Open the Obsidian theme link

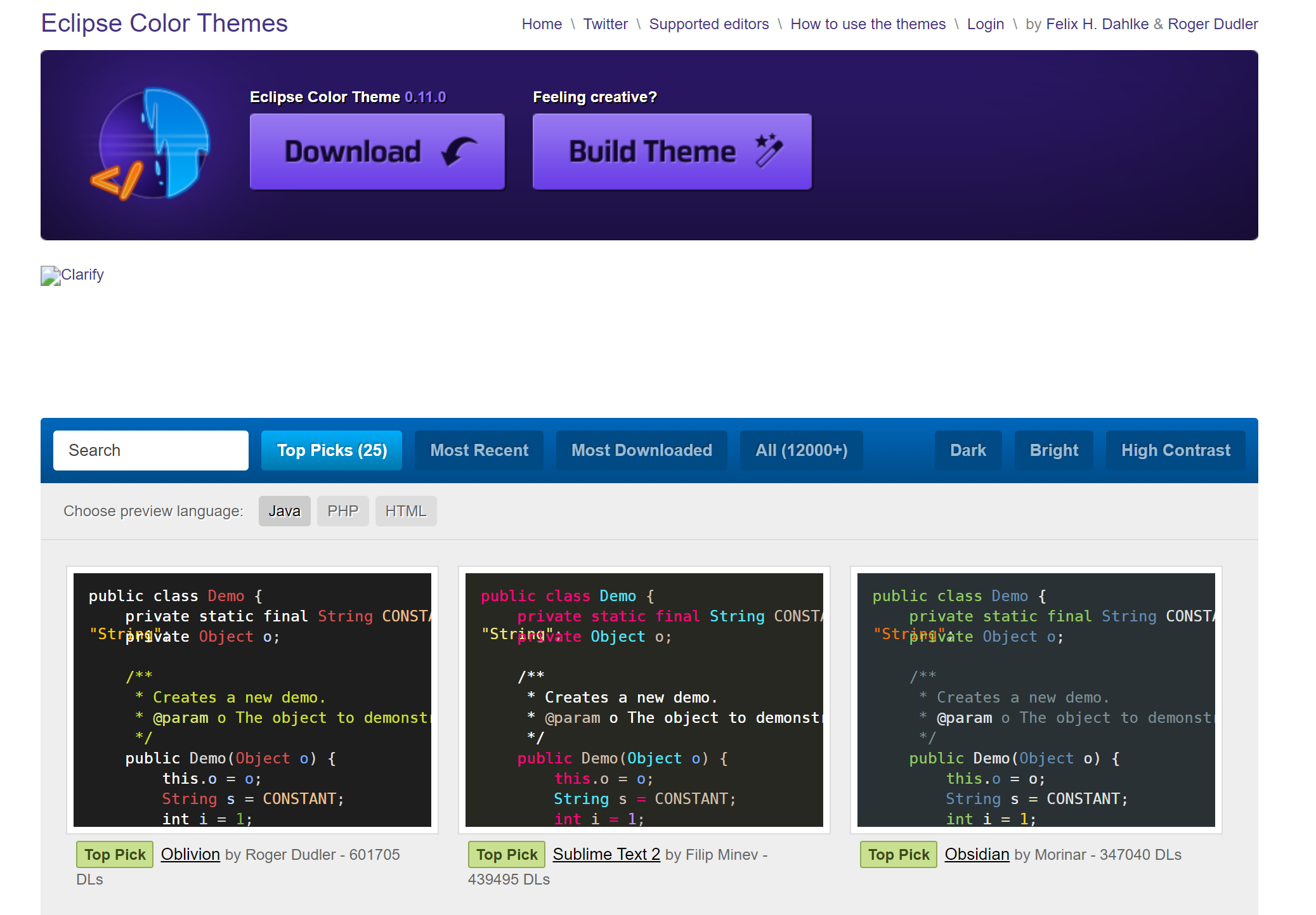click(x=977, y=854)
